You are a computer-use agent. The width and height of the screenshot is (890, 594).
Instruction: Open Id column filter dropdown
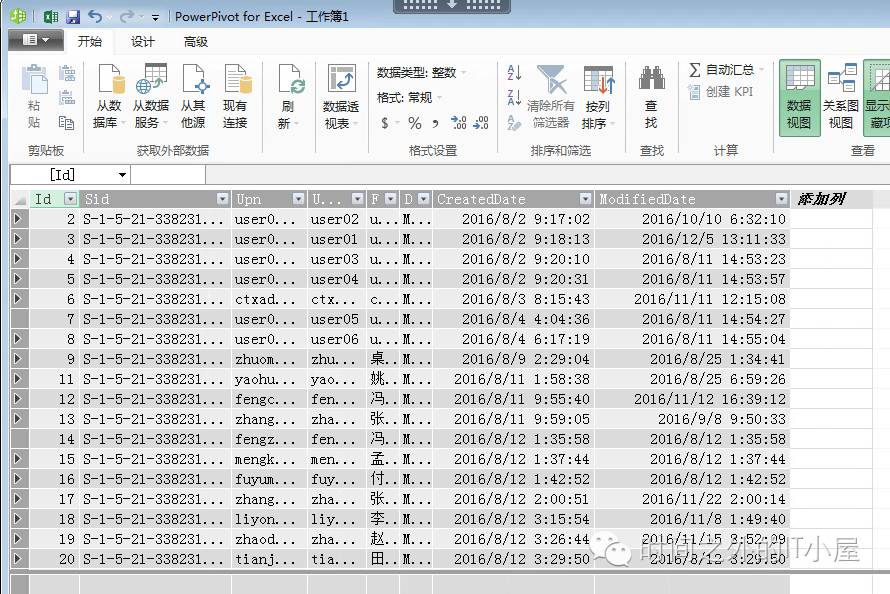coord(70,199)
